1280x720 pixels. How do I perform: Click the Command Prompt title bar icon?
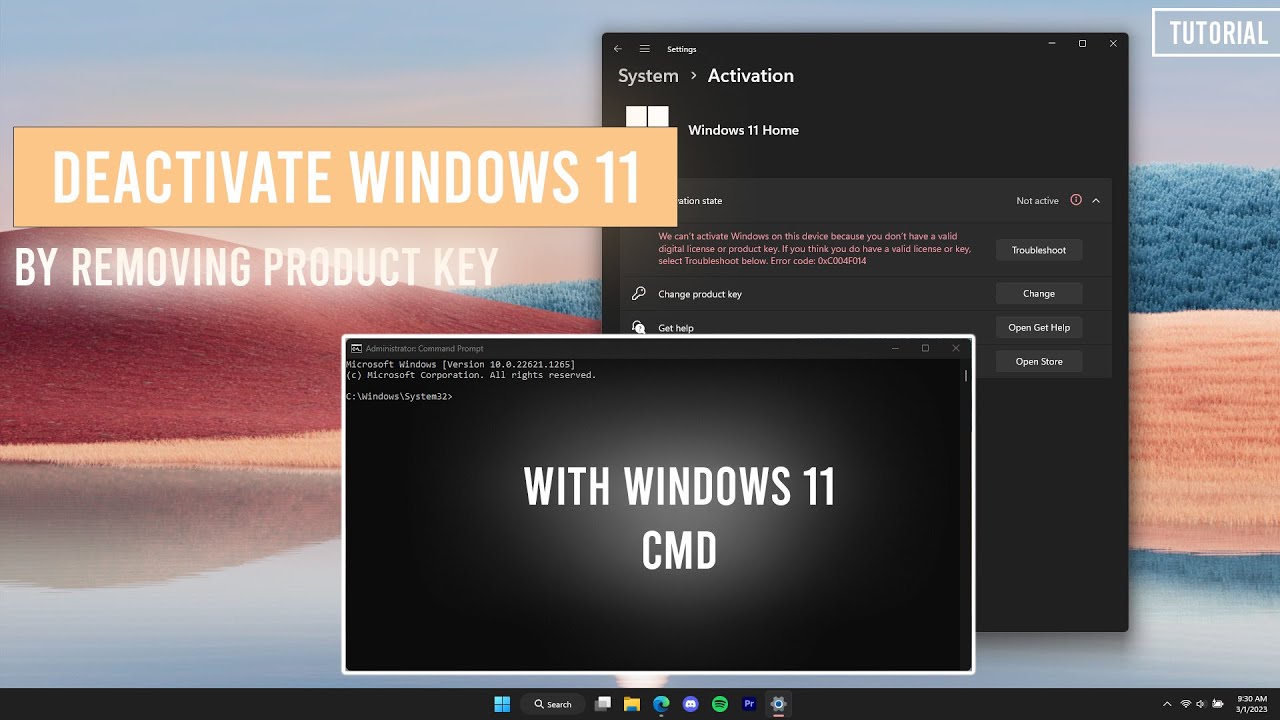356,348
